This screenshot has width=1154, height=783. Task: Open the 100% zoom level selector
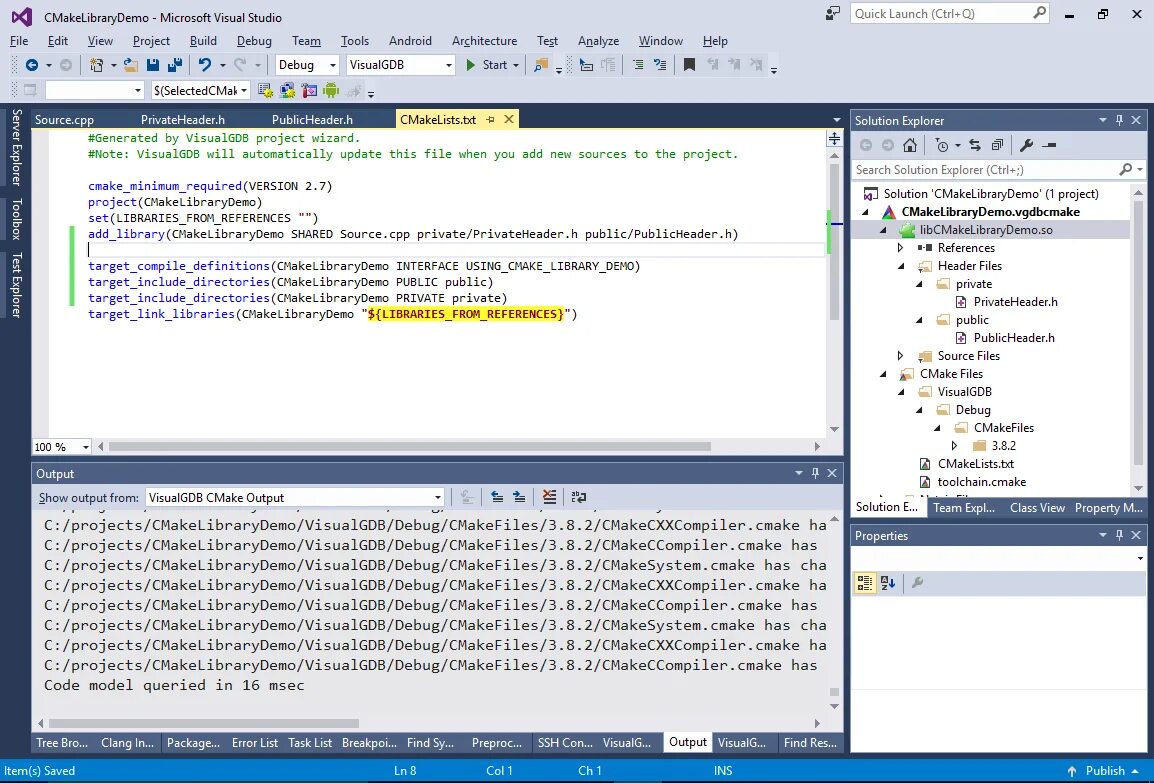[x=60, y=446]
